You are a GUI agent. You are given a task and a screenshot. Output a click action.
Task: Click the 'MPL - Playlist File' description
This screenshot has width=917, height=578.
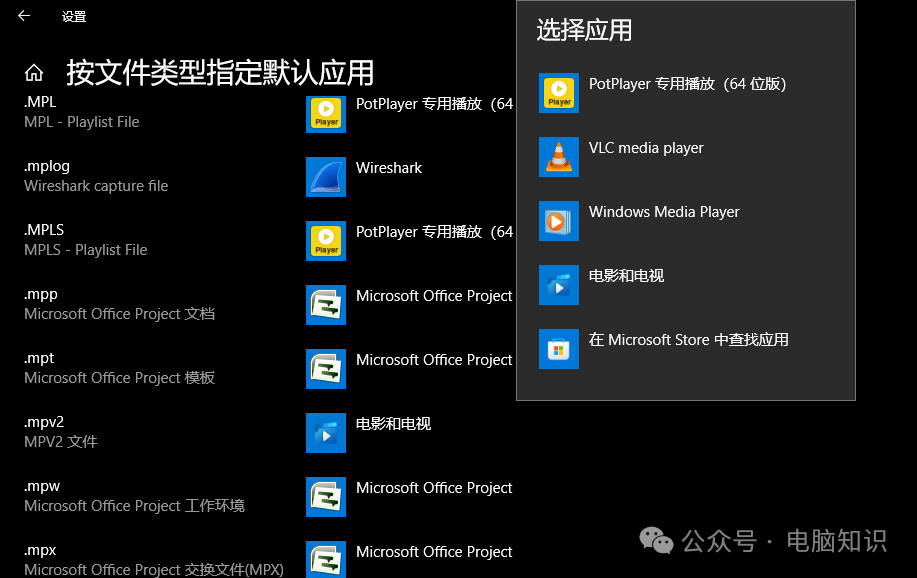pyautogui.click(x=82, y=122)
